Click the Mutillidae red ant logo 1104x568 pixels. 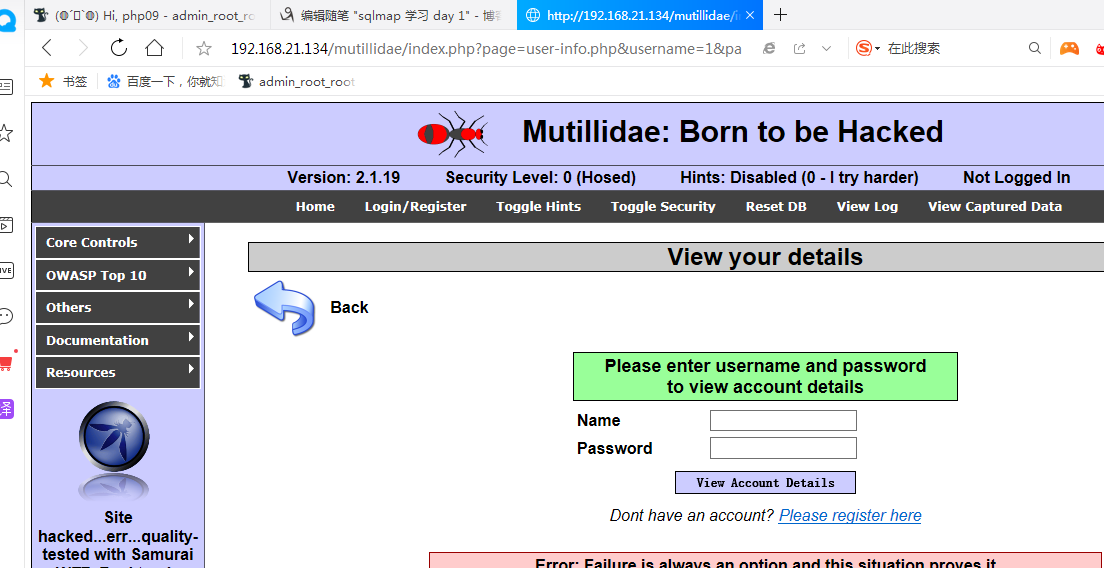pyautogui.click(x=452, y=133)
